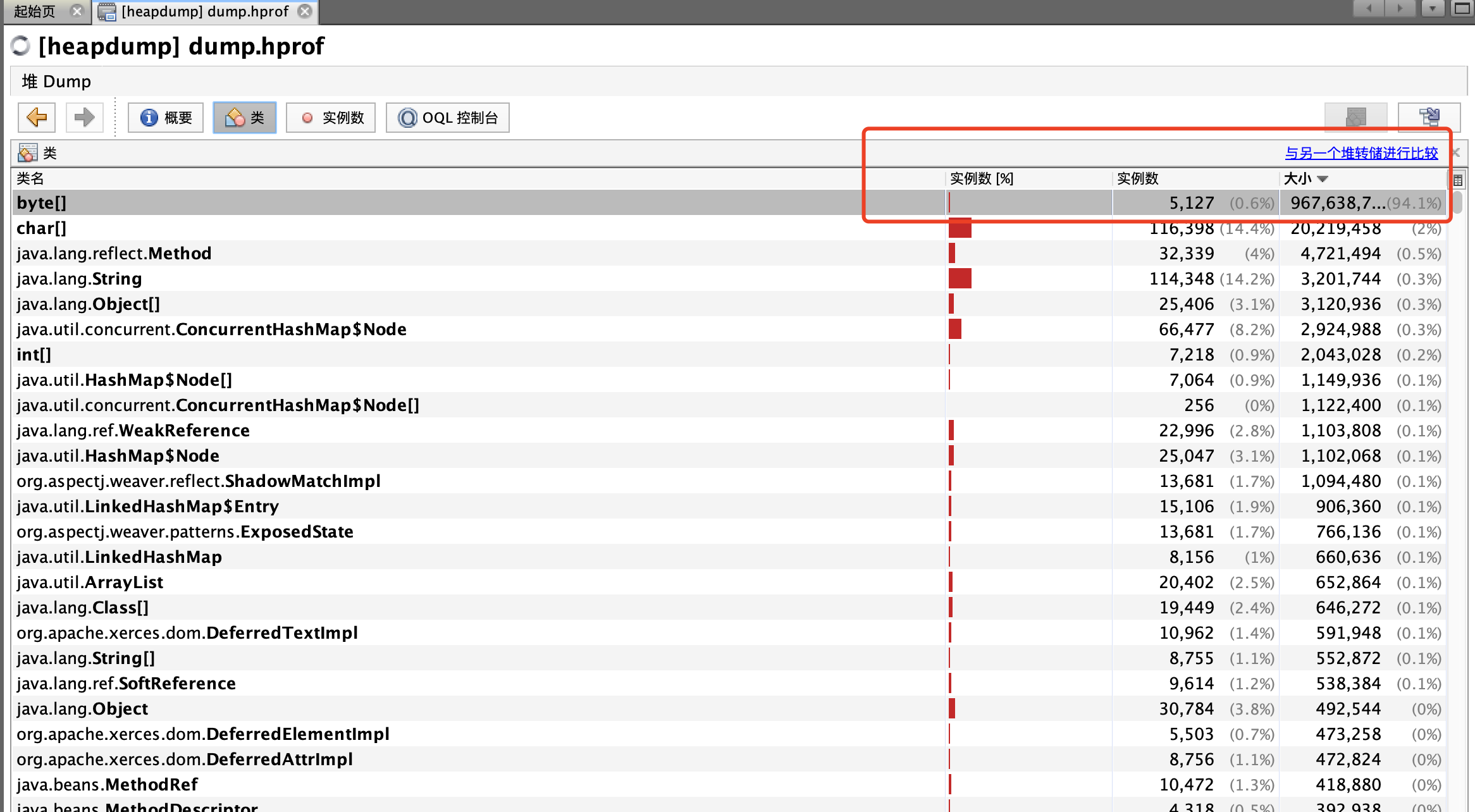
Task: Select the java.util.HashMap$Node row
Action: (x=729, y=455)
